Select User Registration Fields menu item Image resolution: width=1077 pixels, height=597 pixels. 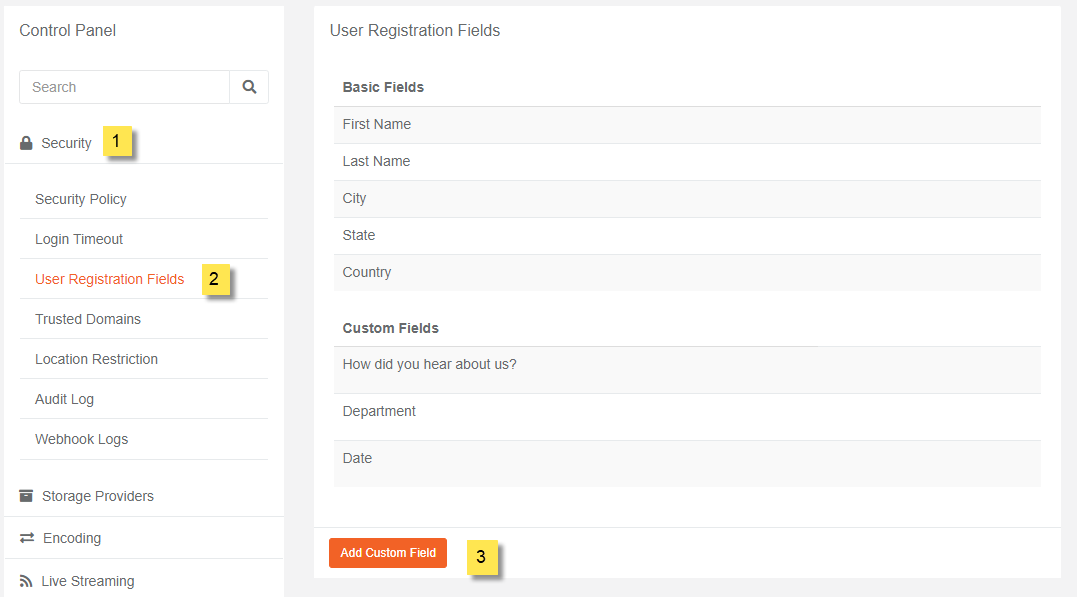click(x=110, y=279)
